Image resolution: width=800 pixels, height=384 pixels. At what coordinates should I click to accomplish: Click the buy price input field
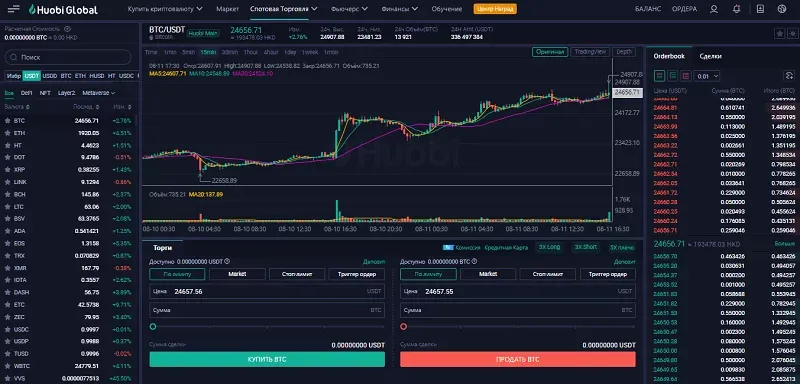(267, 291)
